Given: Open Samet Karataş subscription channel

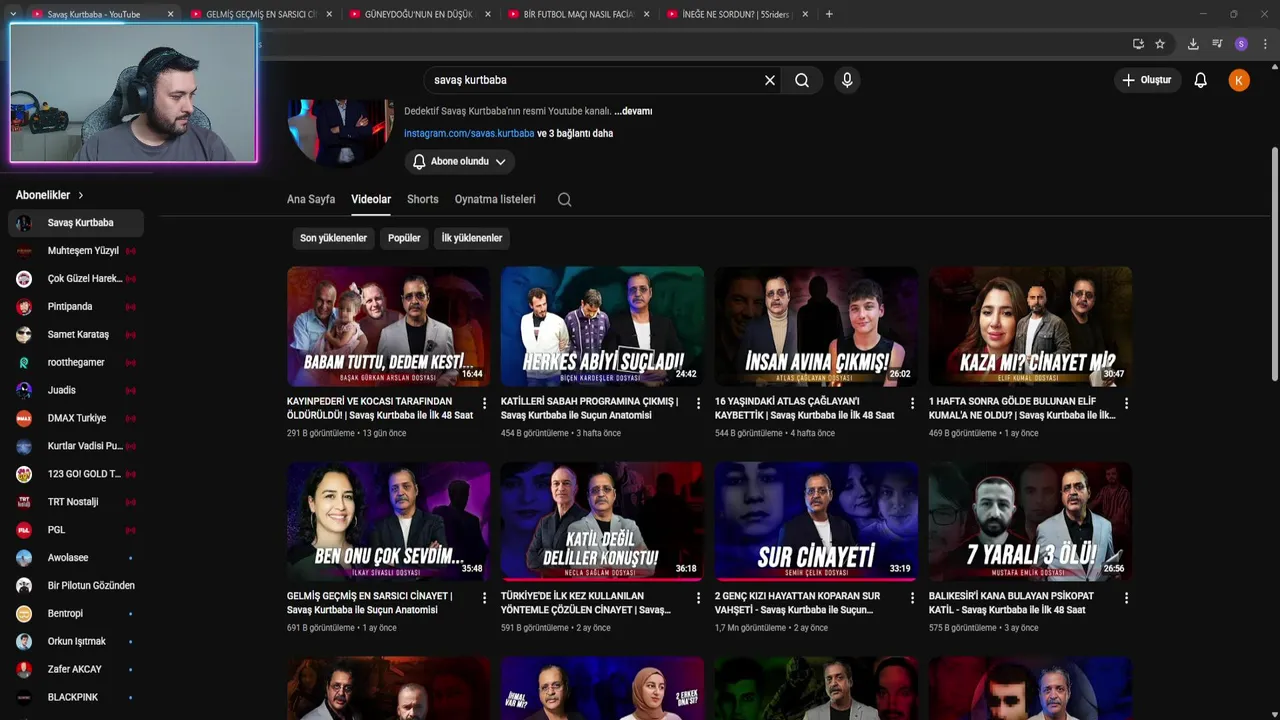Looking at the screenshot, I should point(76,335).
